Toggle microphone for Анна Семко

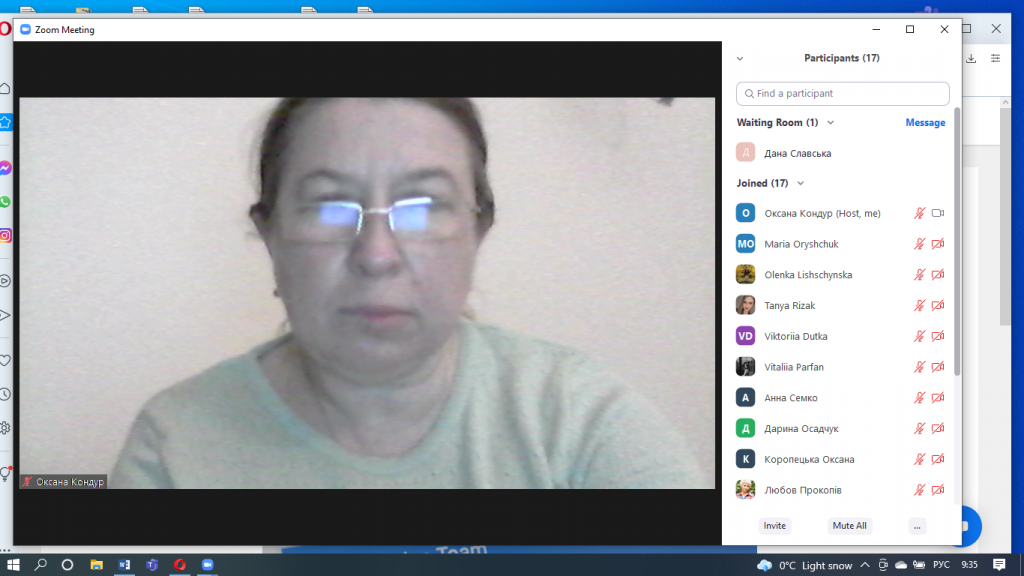(919, 398)
